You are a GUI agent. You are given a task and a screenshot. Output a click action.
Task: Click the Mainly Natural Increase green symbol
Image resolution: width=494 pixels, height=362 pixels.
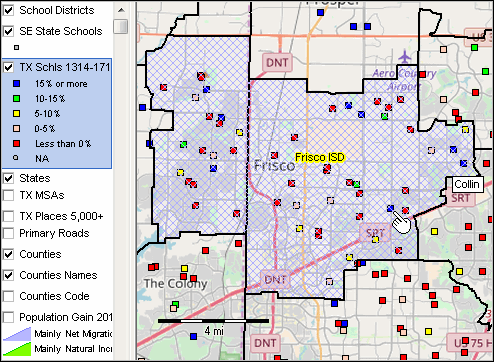coord(17,349)
